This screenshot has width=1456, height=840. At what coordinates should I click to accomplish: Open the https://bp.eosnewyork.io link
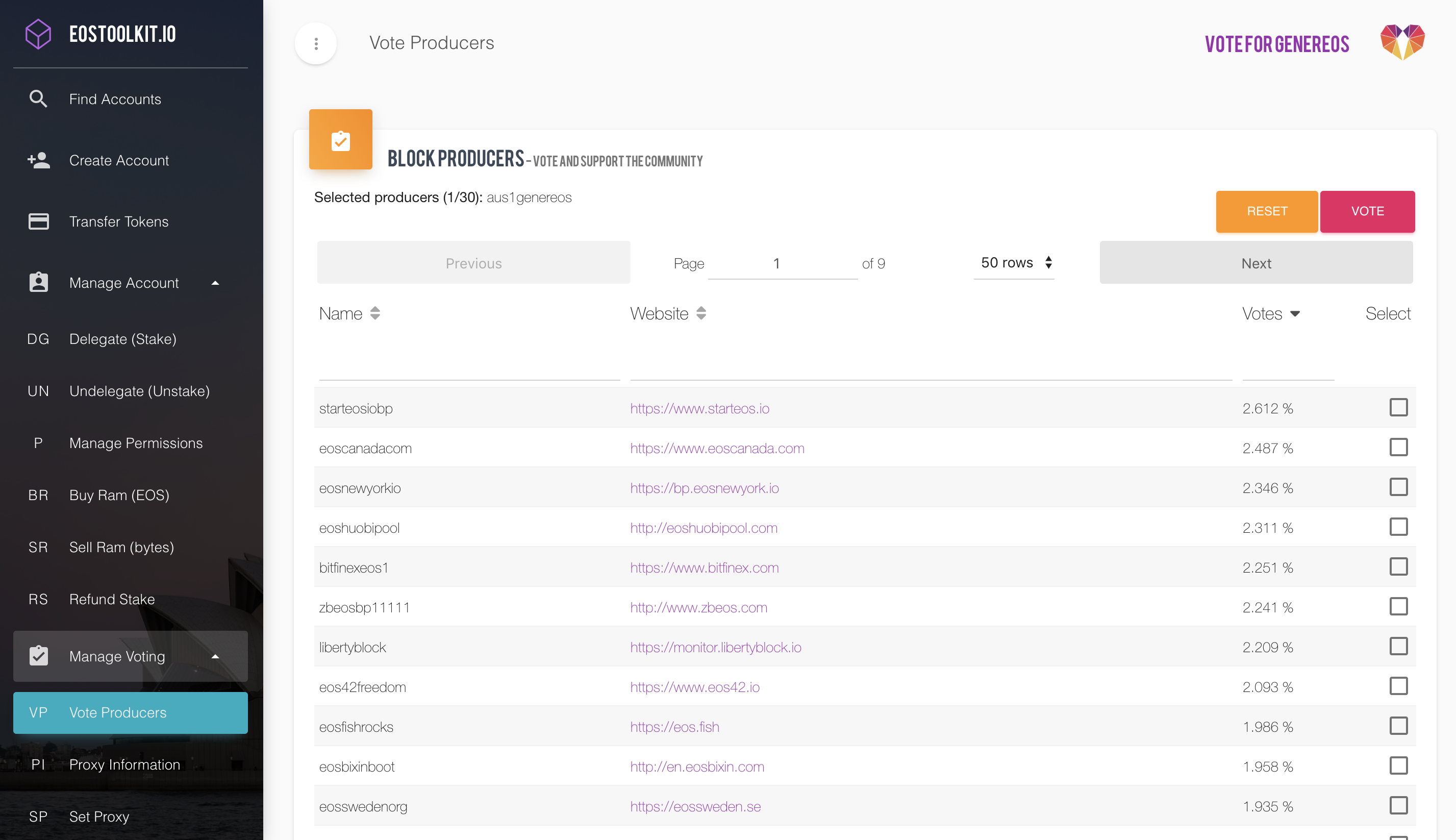click(704, 488)
